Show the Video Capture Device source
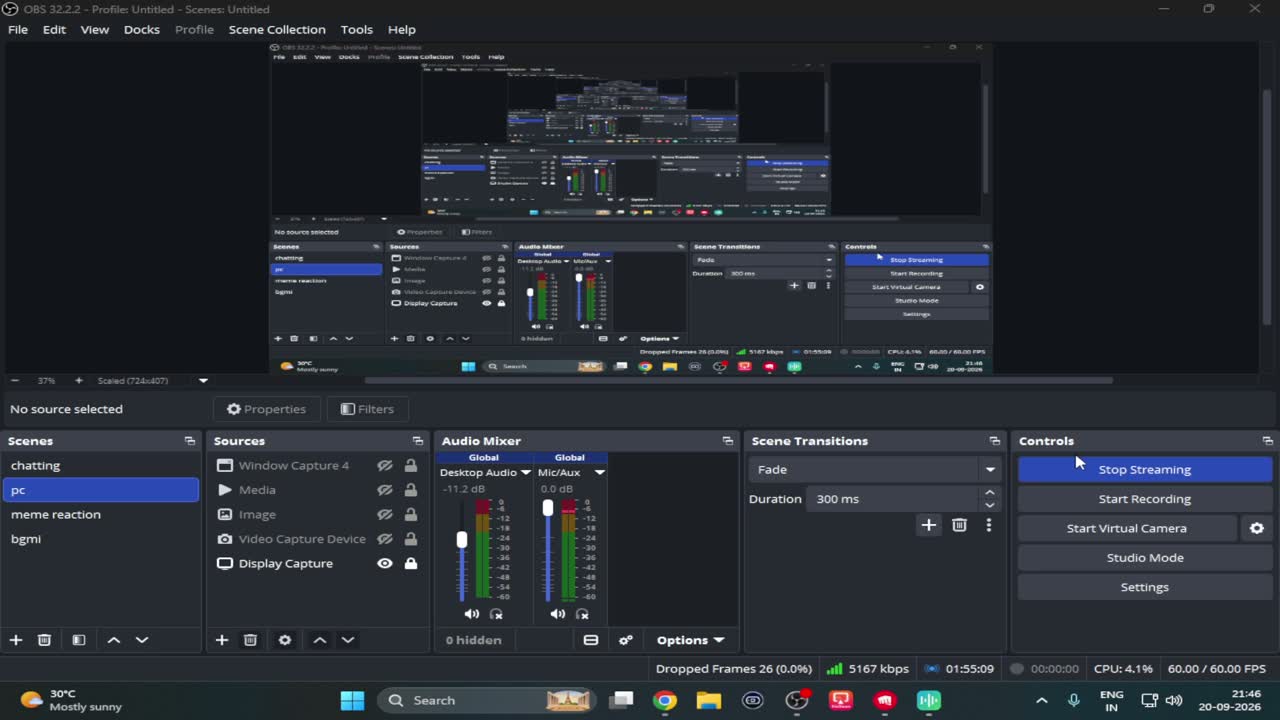Image resolution: width=1280 pixels, height=720 pixels. tap(384, 539)
